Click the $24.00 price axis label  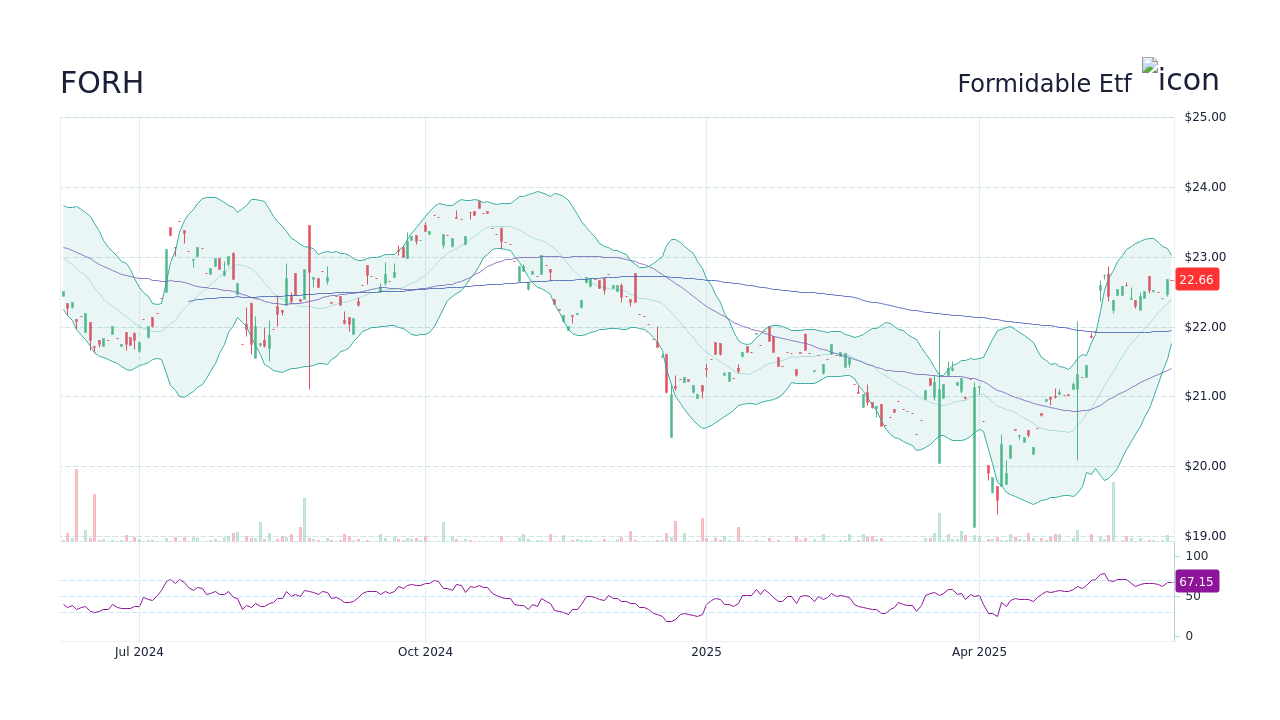point(1205,187)
